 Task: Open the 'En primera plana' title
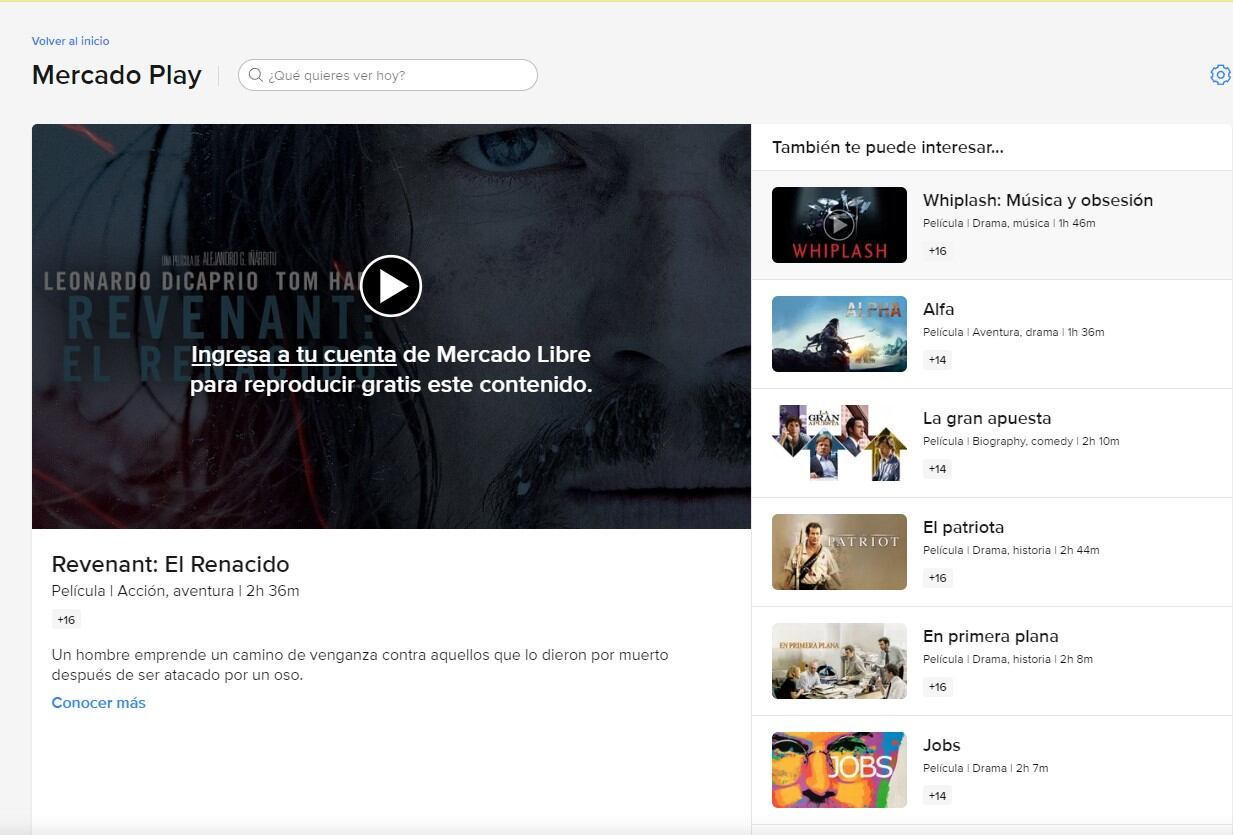[x=990, y=636]
